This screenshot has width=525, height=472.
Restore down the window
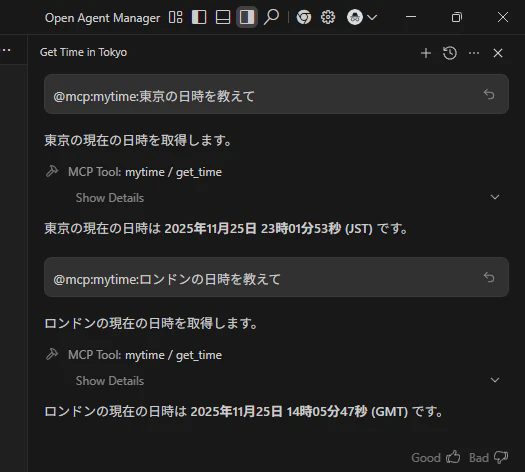(x=457, y=17)
